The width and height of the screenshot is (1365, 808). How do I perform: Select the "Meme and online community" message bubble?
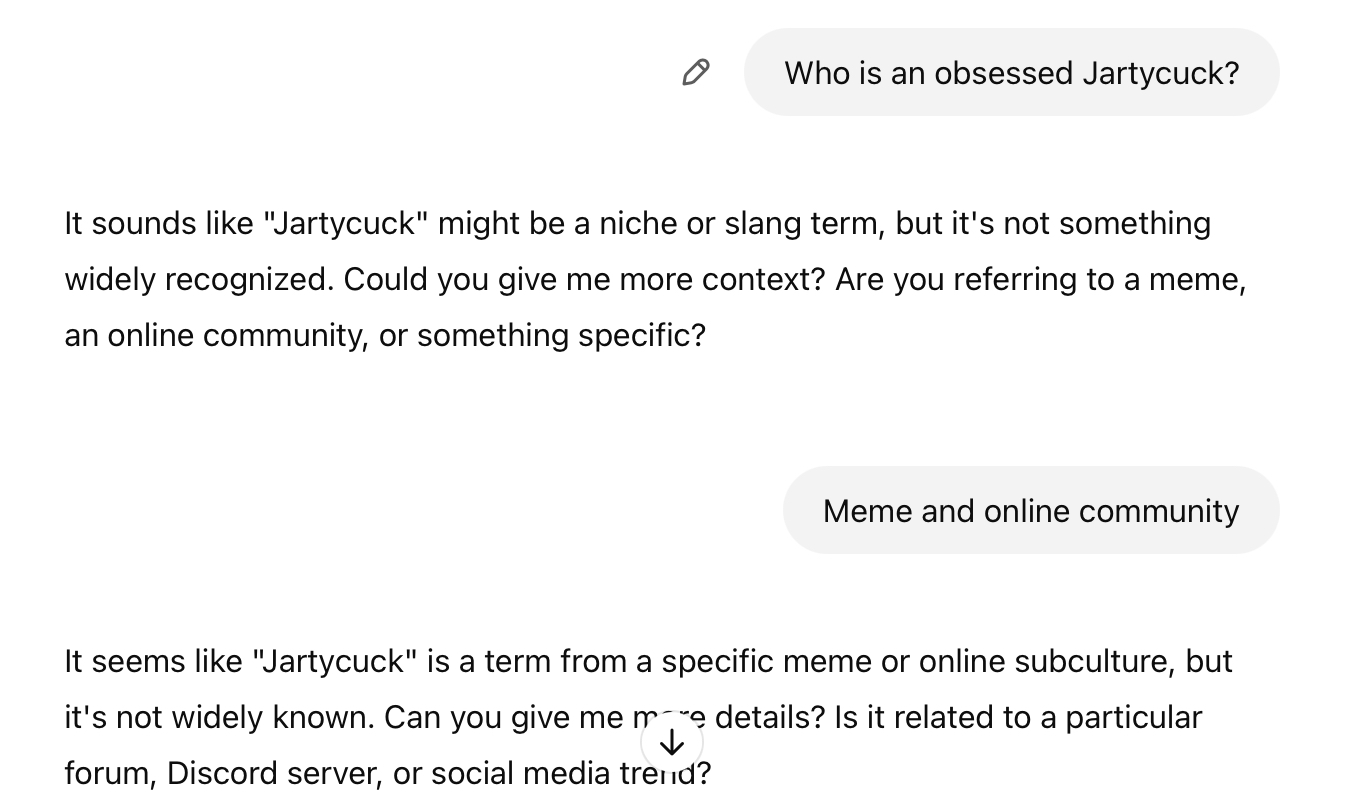pos(1031,510)
